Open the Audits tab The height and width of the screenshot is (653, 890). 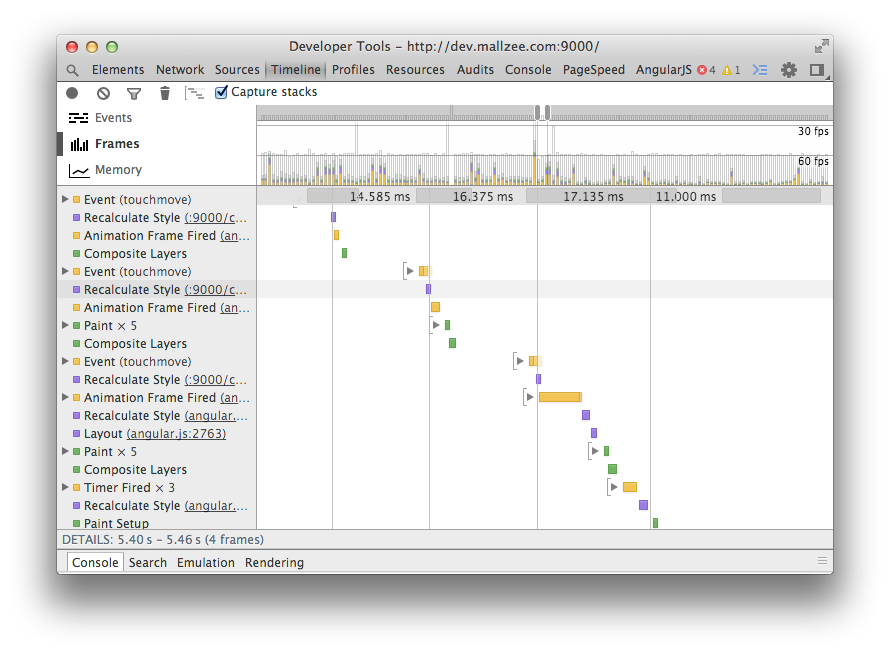[475, 70]
